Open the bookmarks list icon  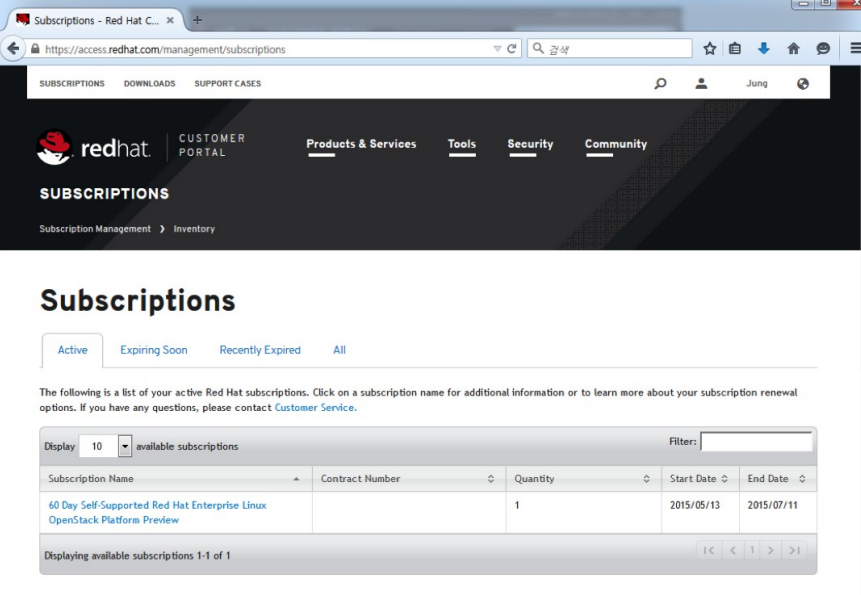pyautogui.click(x=735, y=49)
